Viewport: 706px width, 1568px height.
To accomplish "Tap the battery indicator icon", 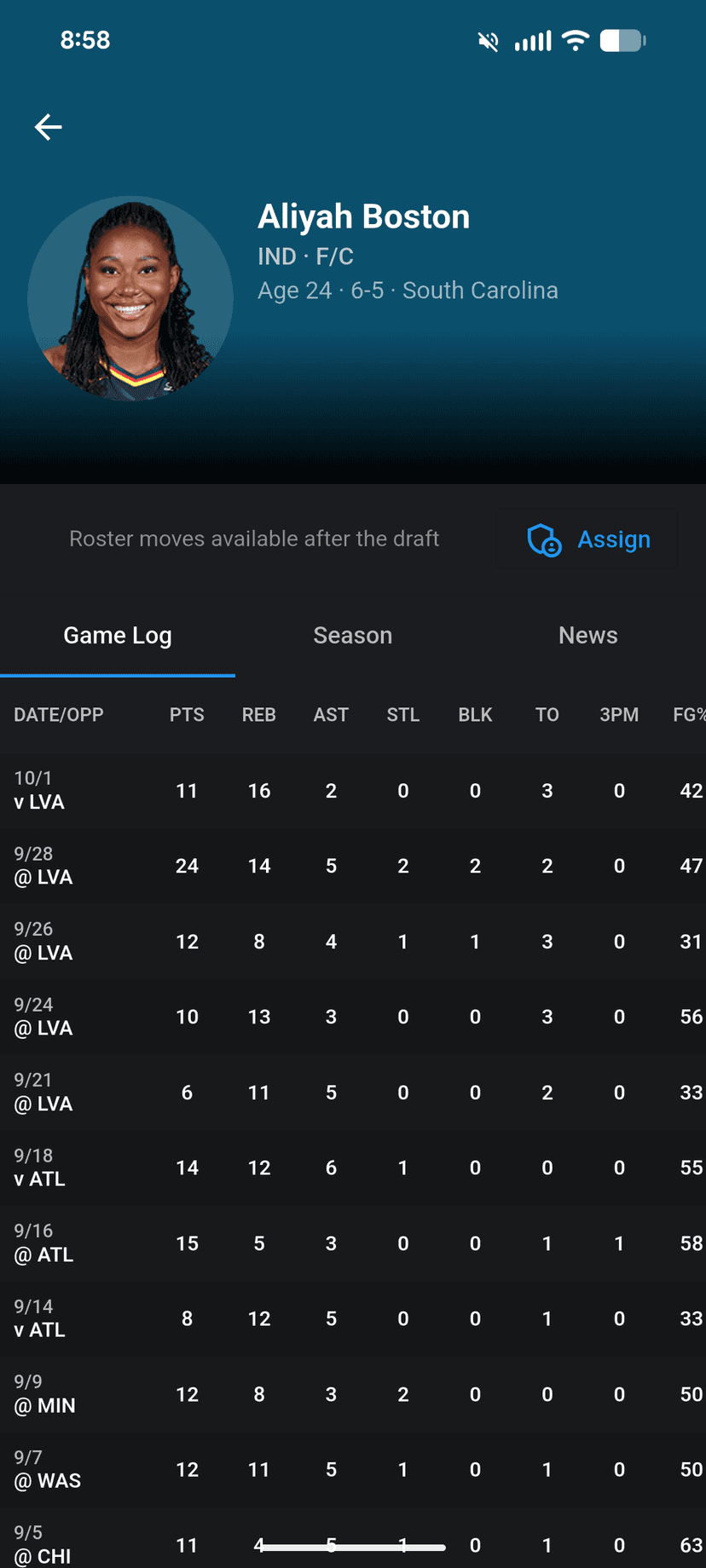I will pyautogui.click(x=622, y=40).
